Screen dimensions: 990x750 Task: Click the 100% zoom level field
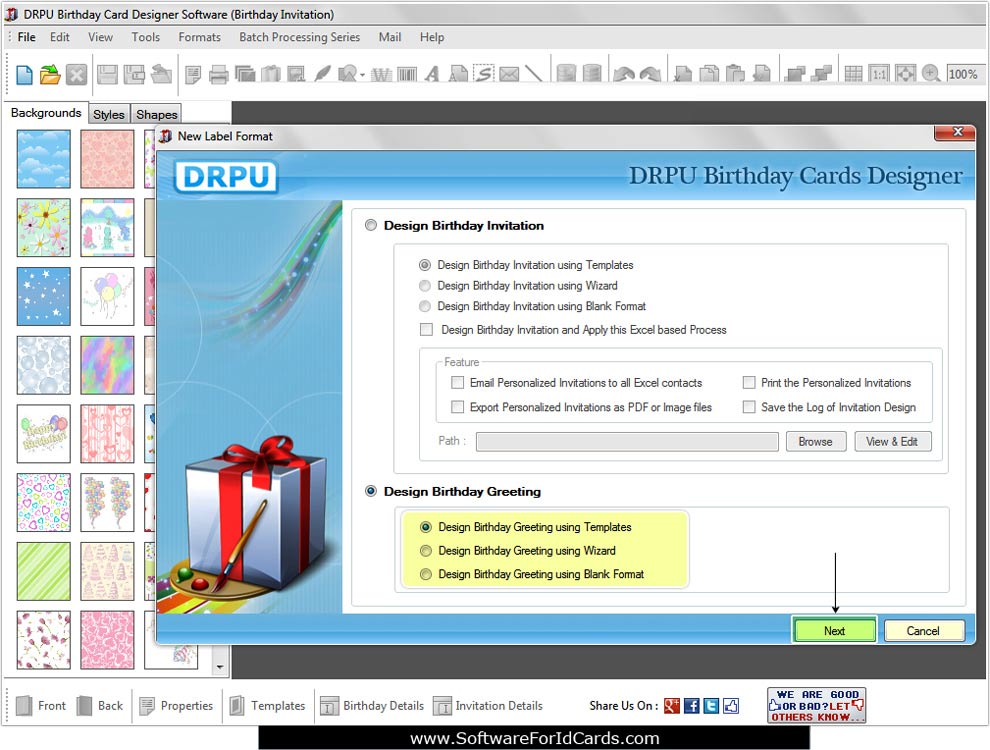click(x=965, y=74)
